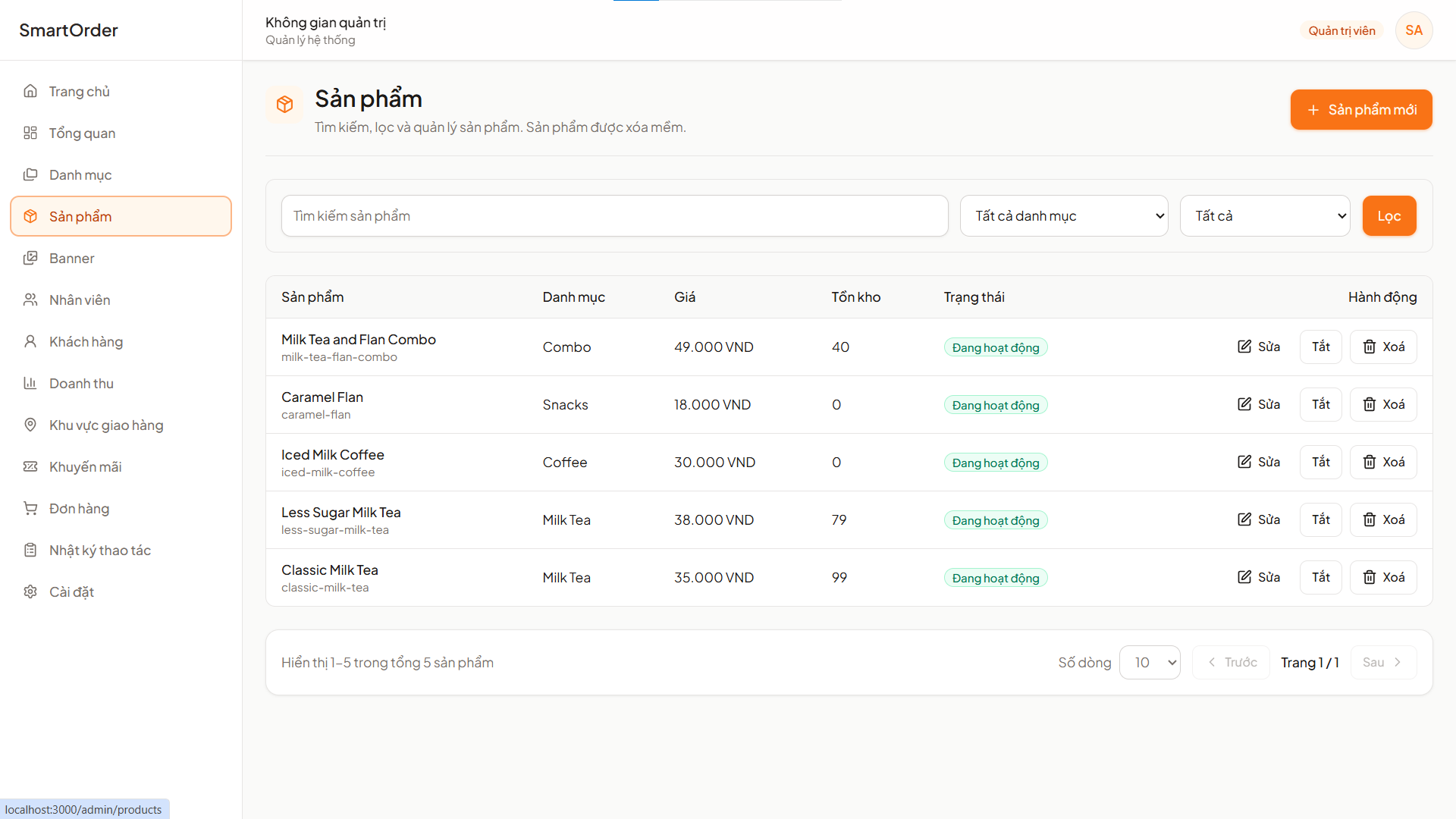
Task: Click the Doanh thu chart icon
Action: click(30, 383)
